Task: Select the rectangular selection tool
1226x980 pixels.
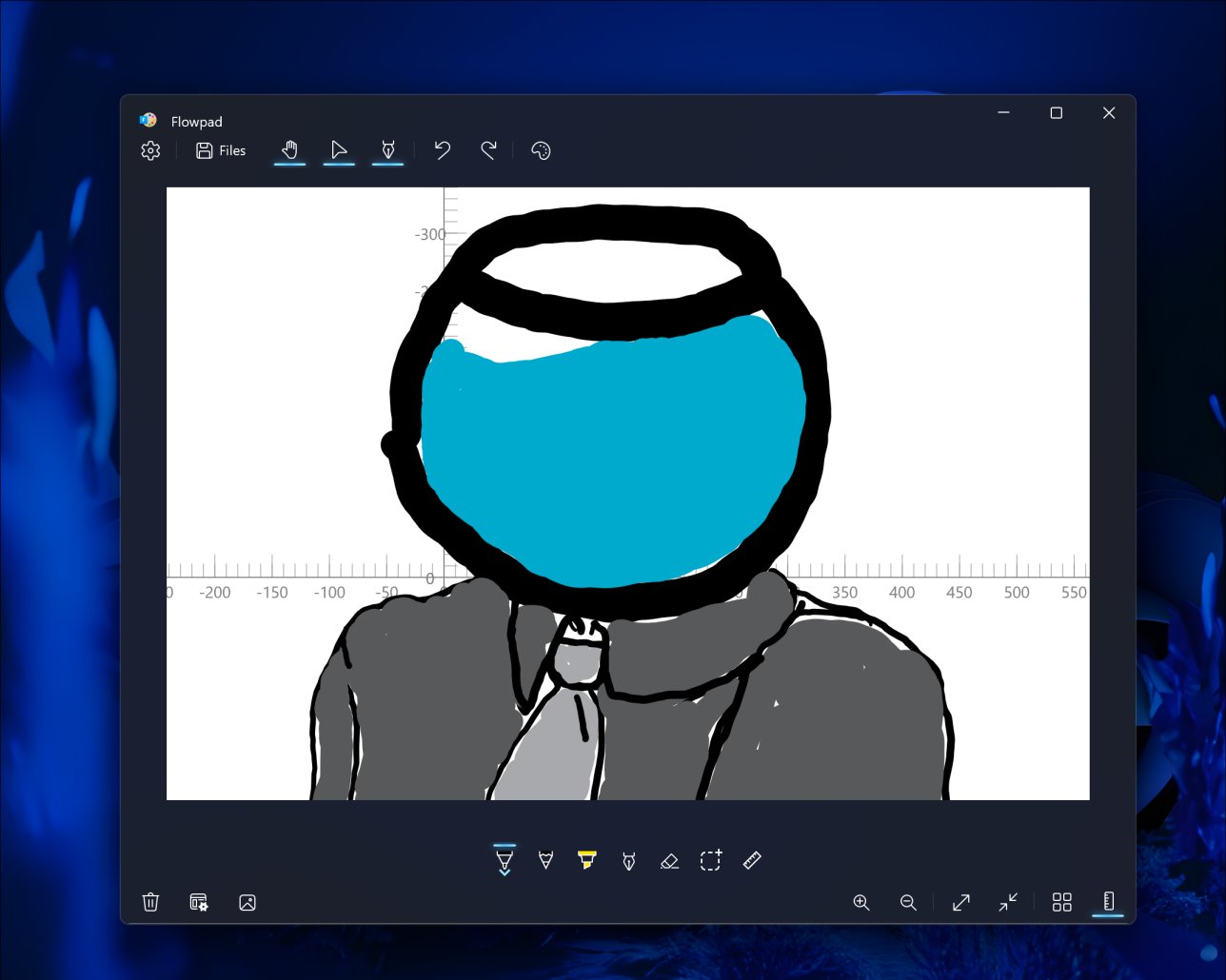Action: (709, 860)
